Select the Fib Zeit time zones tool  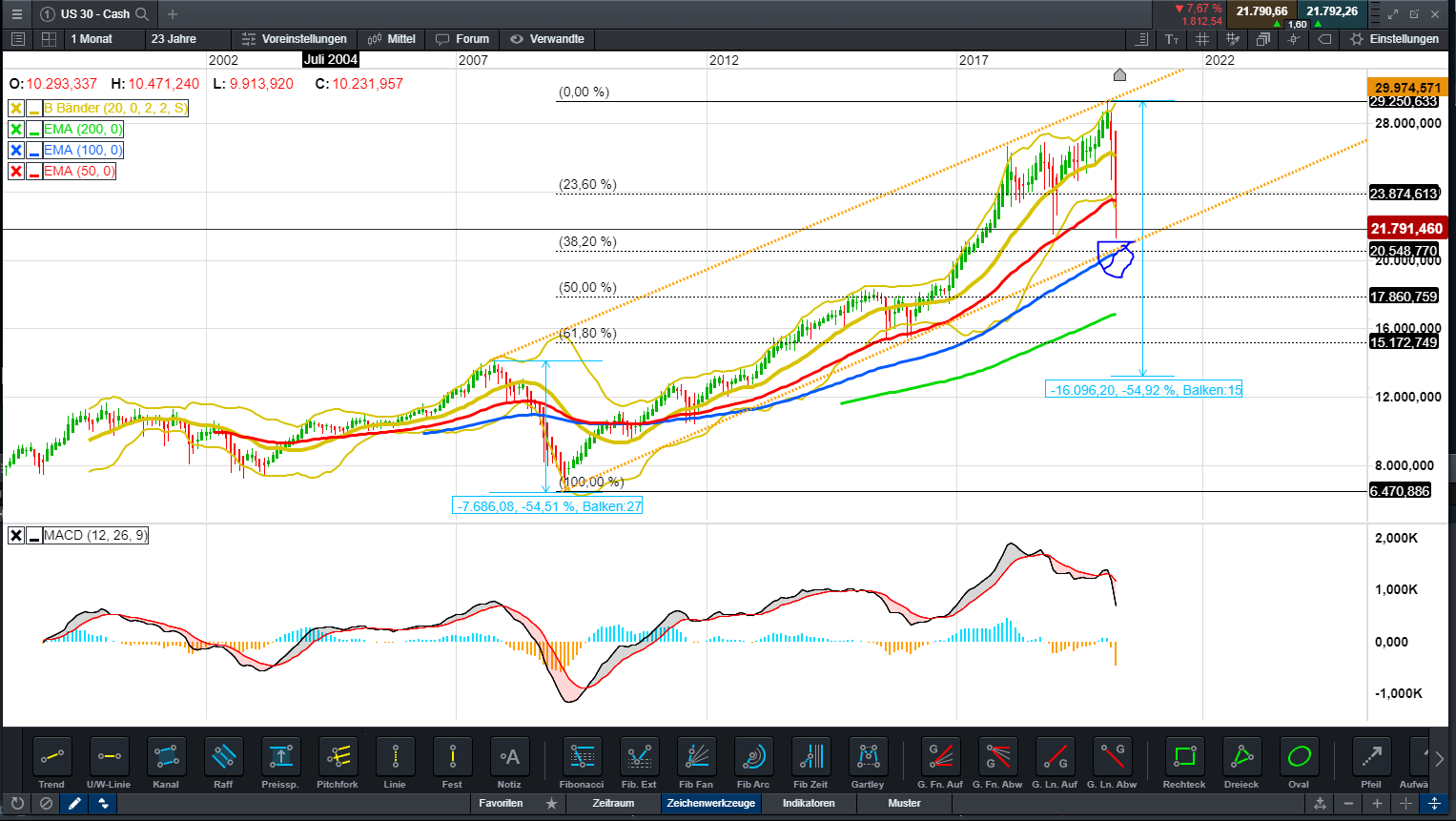pyautogui.click(x=810, y=757)
